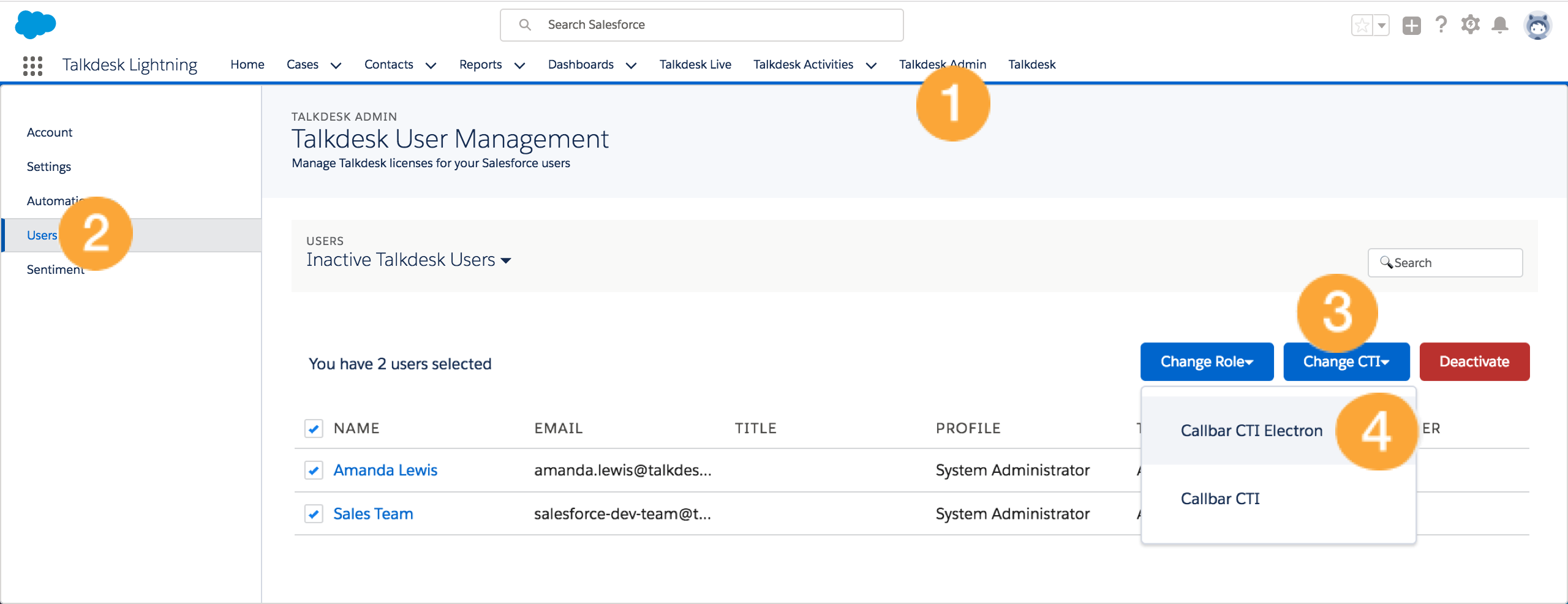
Task: Uncheck the Amanda Lewis row checkbox
Action: tap(314, 470)
